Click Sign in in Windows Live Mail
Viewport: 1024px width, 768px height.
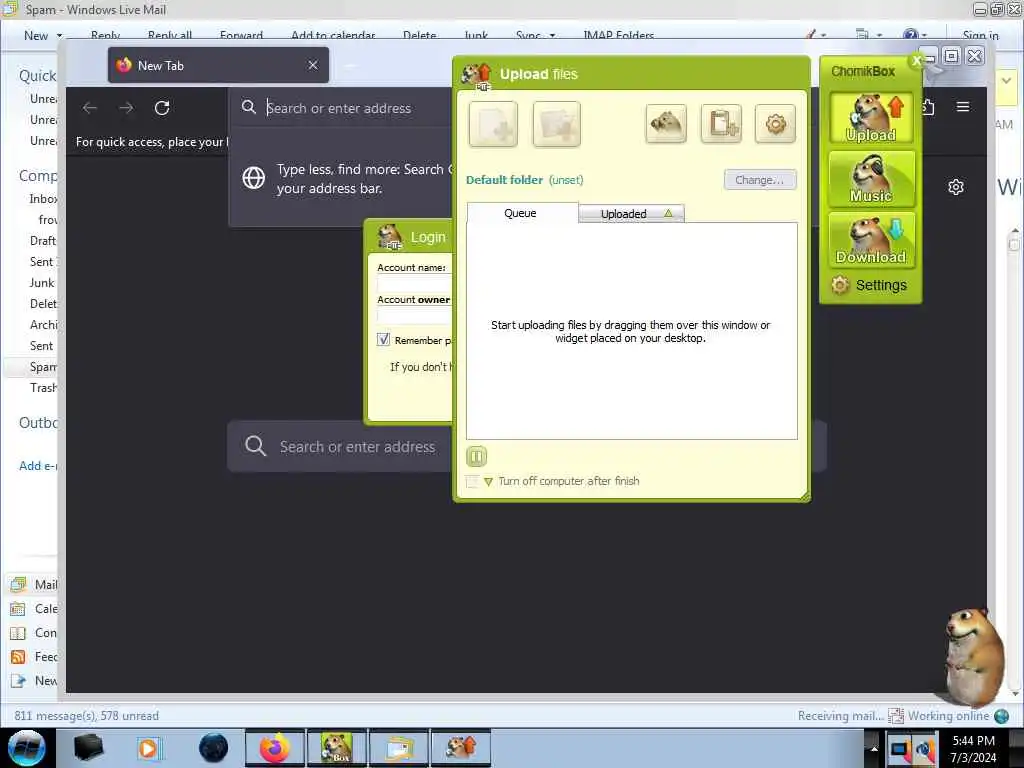point(980,35)
